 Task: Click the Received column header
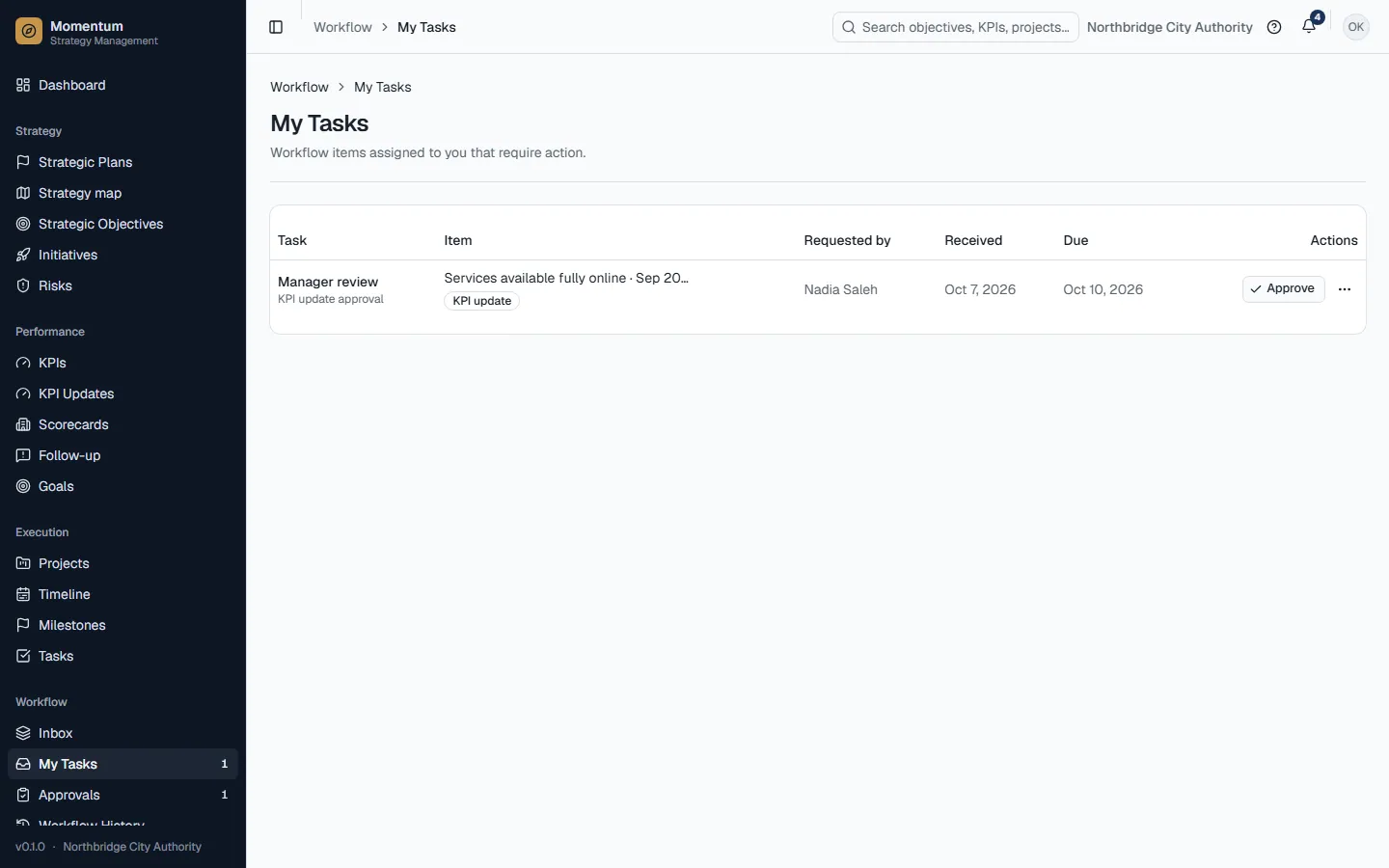[x=973, y=240]
